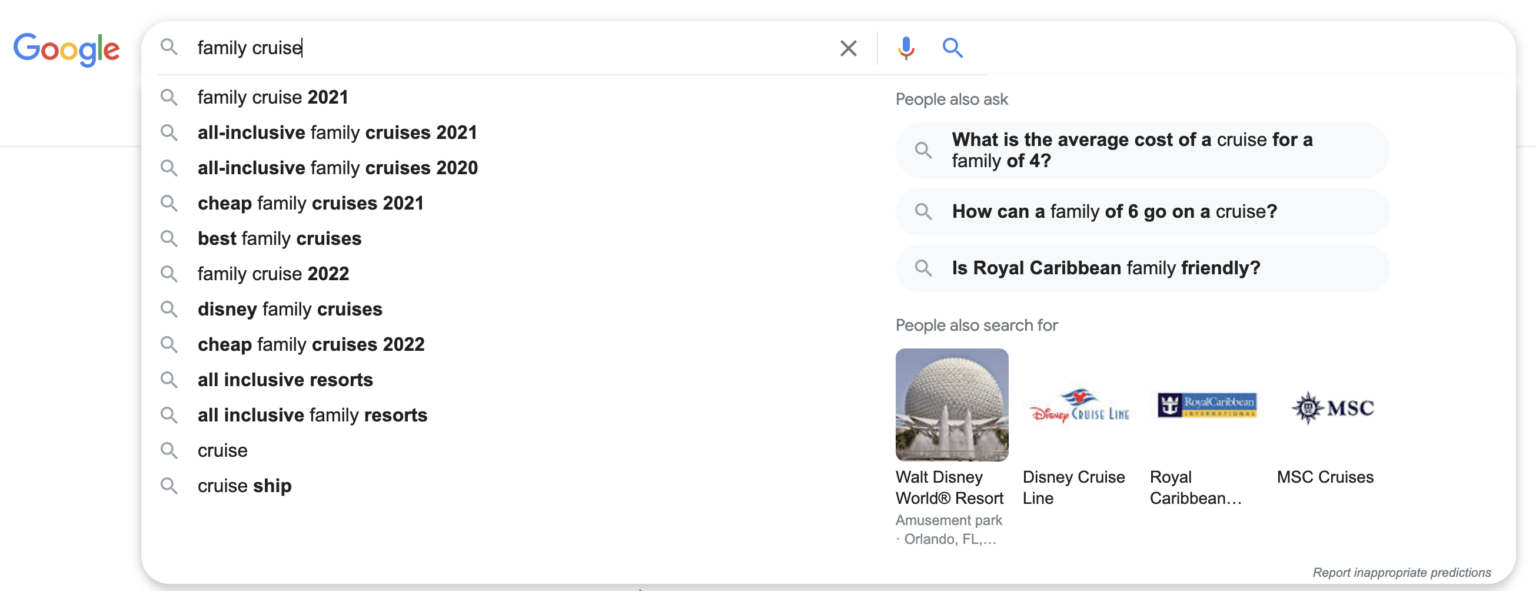The height and width of the screenshot is (591, 1536).
Task: Click inside the family cruise search field
Action: 500,48
